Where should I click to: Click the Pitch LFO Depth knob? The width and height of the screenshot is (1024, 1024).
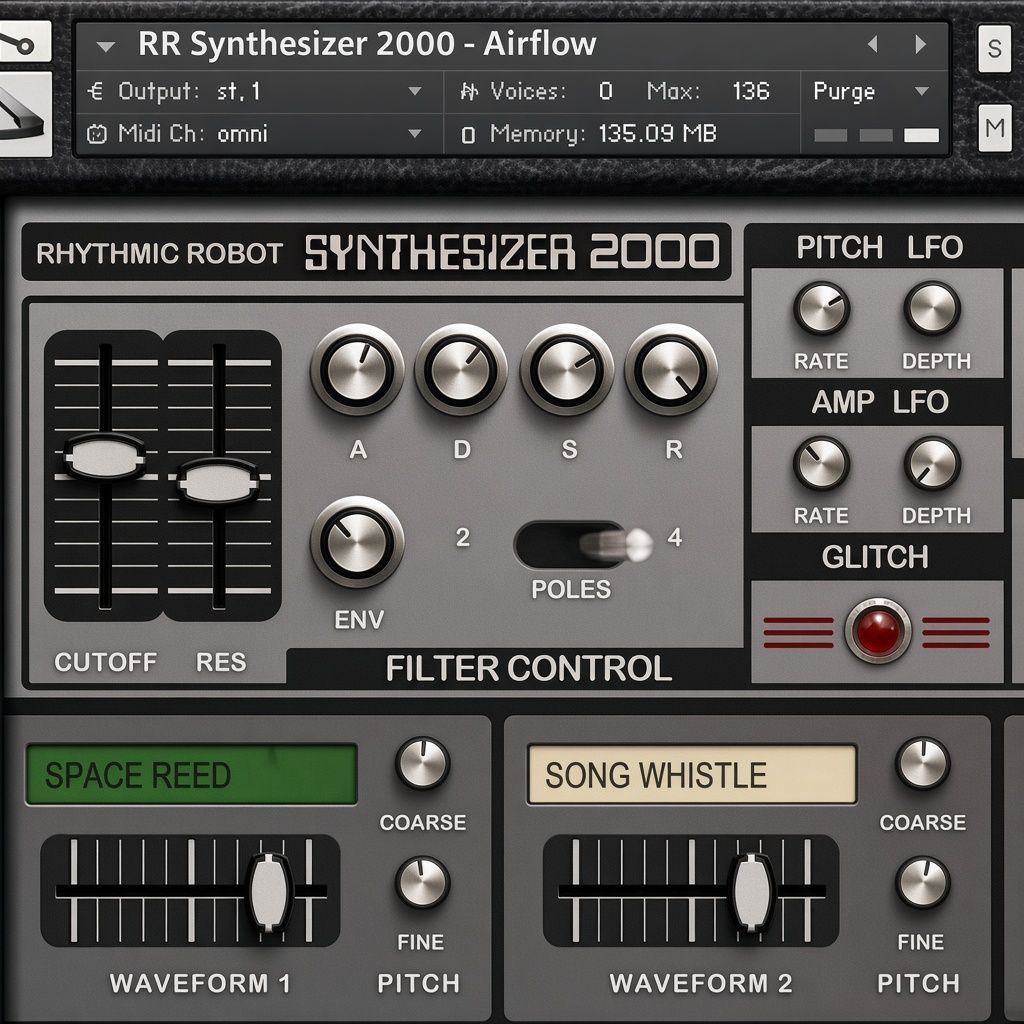(x=932, y=308)
